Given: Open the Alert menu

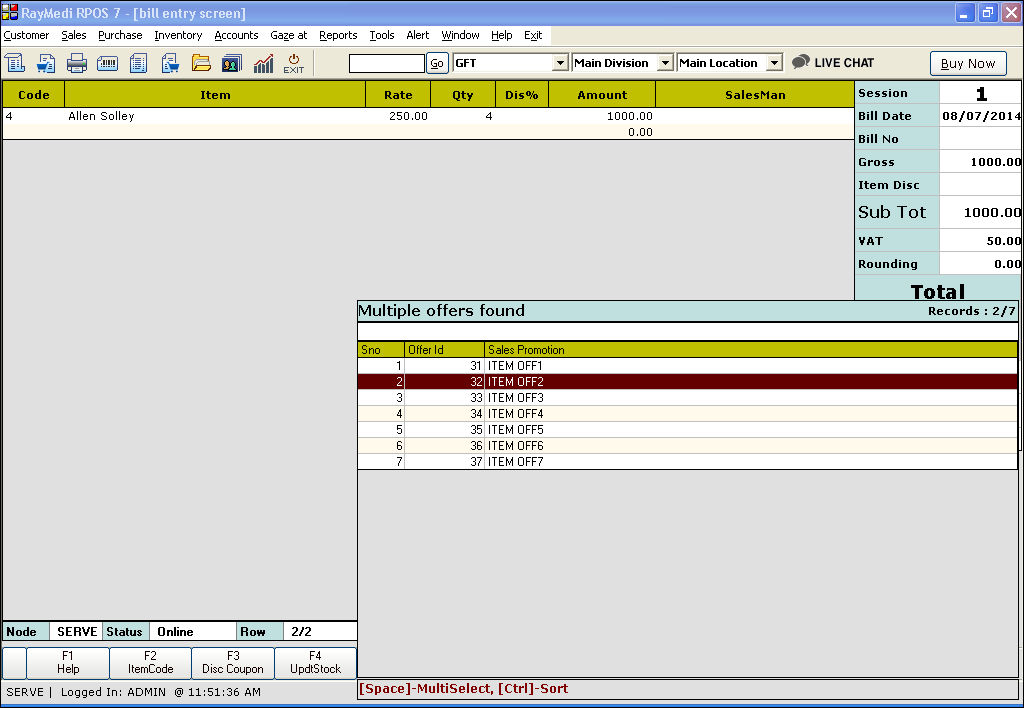Looking at the screenshot, I should pos(418,35).
